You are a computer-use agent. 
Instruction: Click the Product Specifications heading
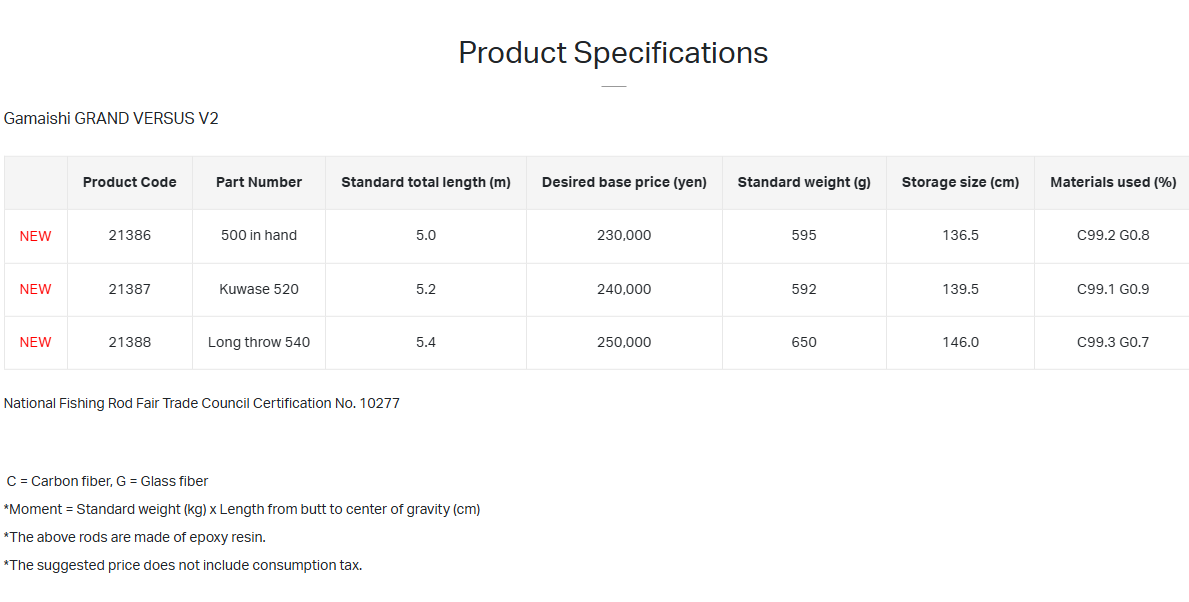pos(613,53)
